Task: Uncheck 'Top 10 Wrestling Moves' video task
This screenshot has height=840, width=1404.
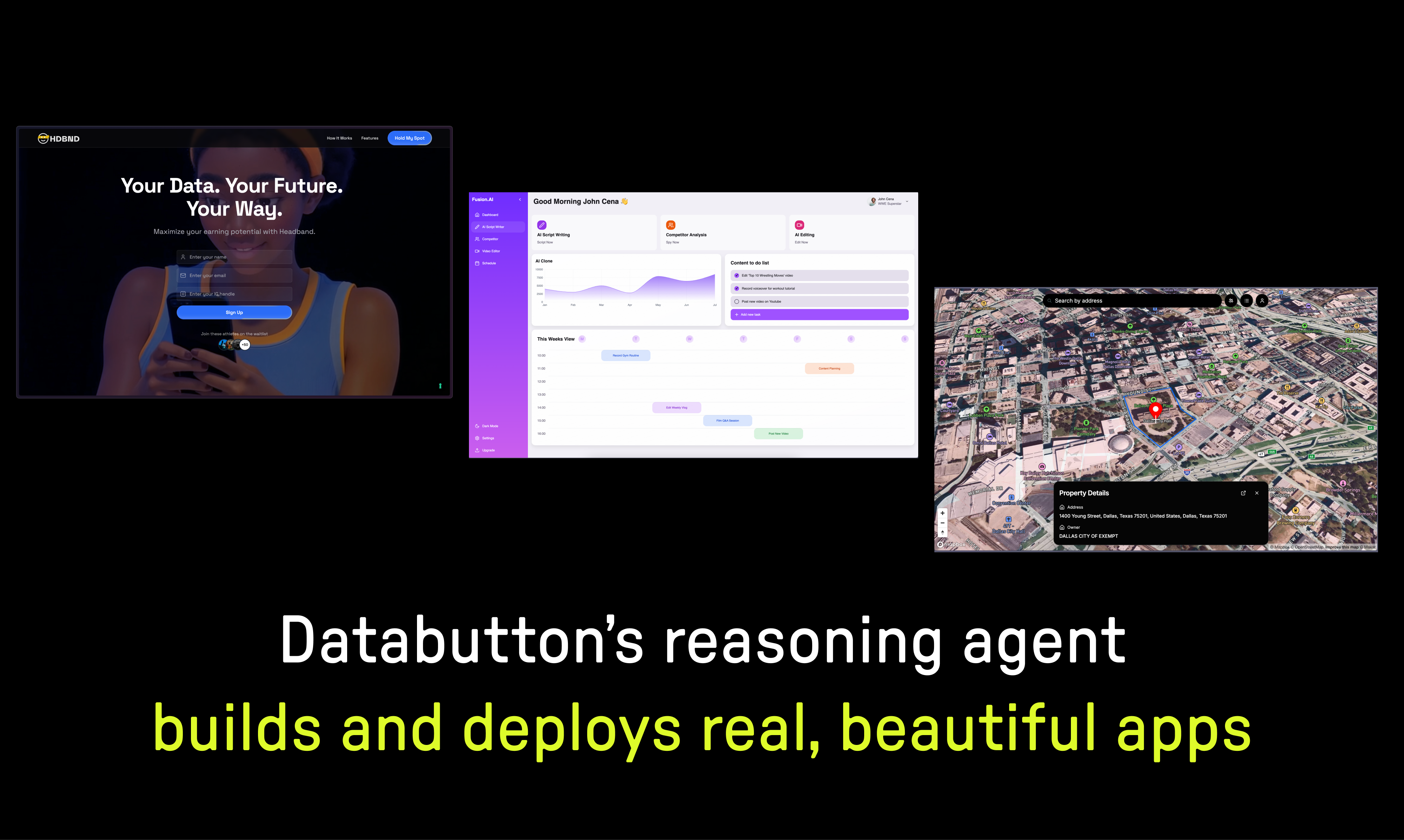Action: [x=736, y=276]
